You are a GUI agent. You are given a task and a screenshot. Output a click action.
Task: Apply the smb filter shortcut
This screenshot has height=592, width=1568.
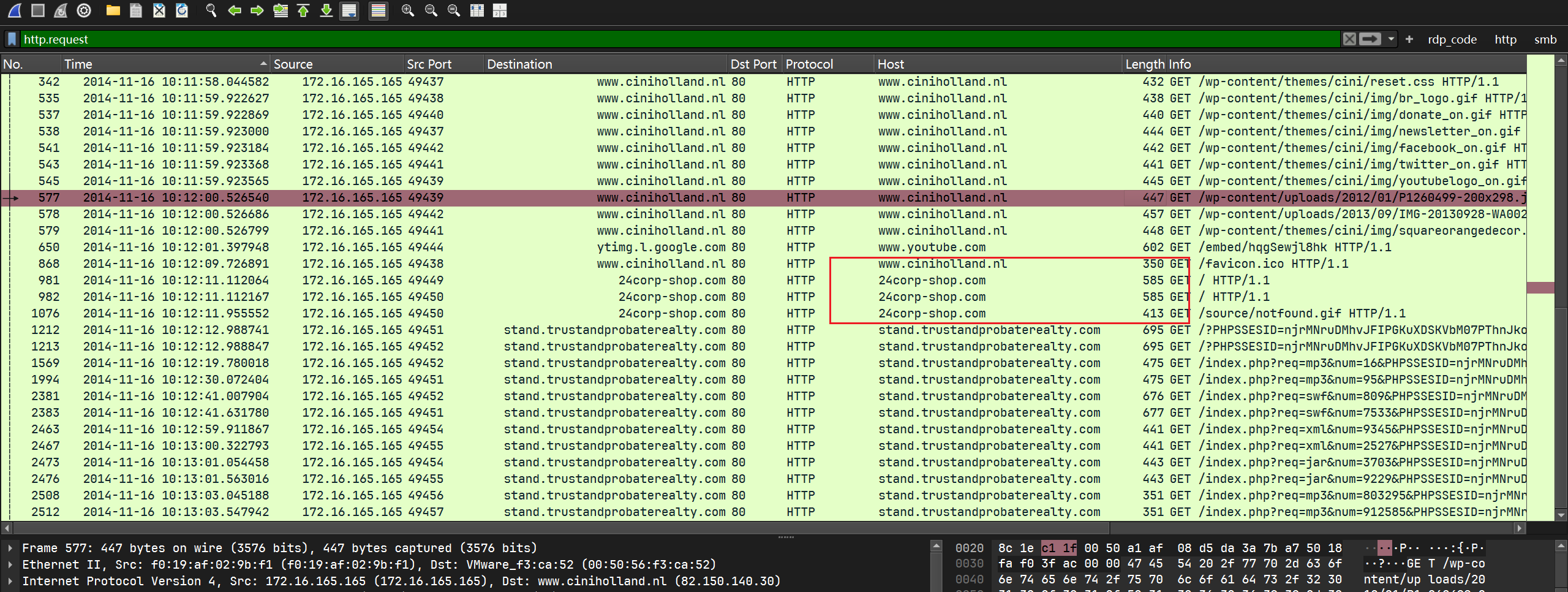[1545, 39]
